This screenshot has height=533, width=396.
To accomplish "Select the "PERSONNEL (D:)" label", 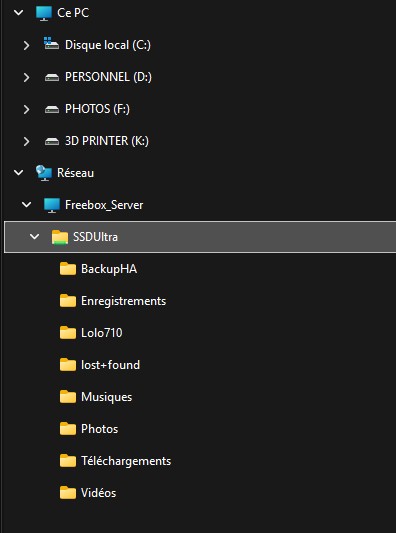I will click(x=108, y=77).
